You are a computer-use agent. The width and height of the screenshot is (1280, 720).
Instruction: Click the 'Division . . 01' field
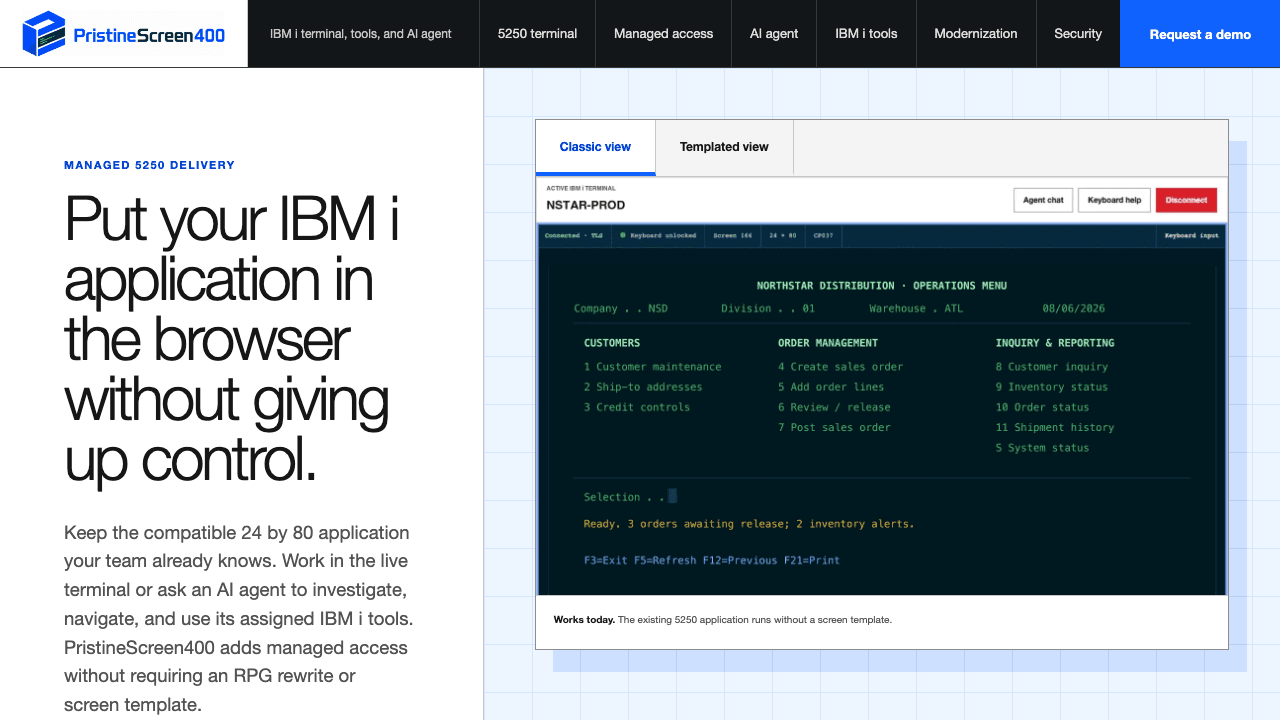[768, 308]
